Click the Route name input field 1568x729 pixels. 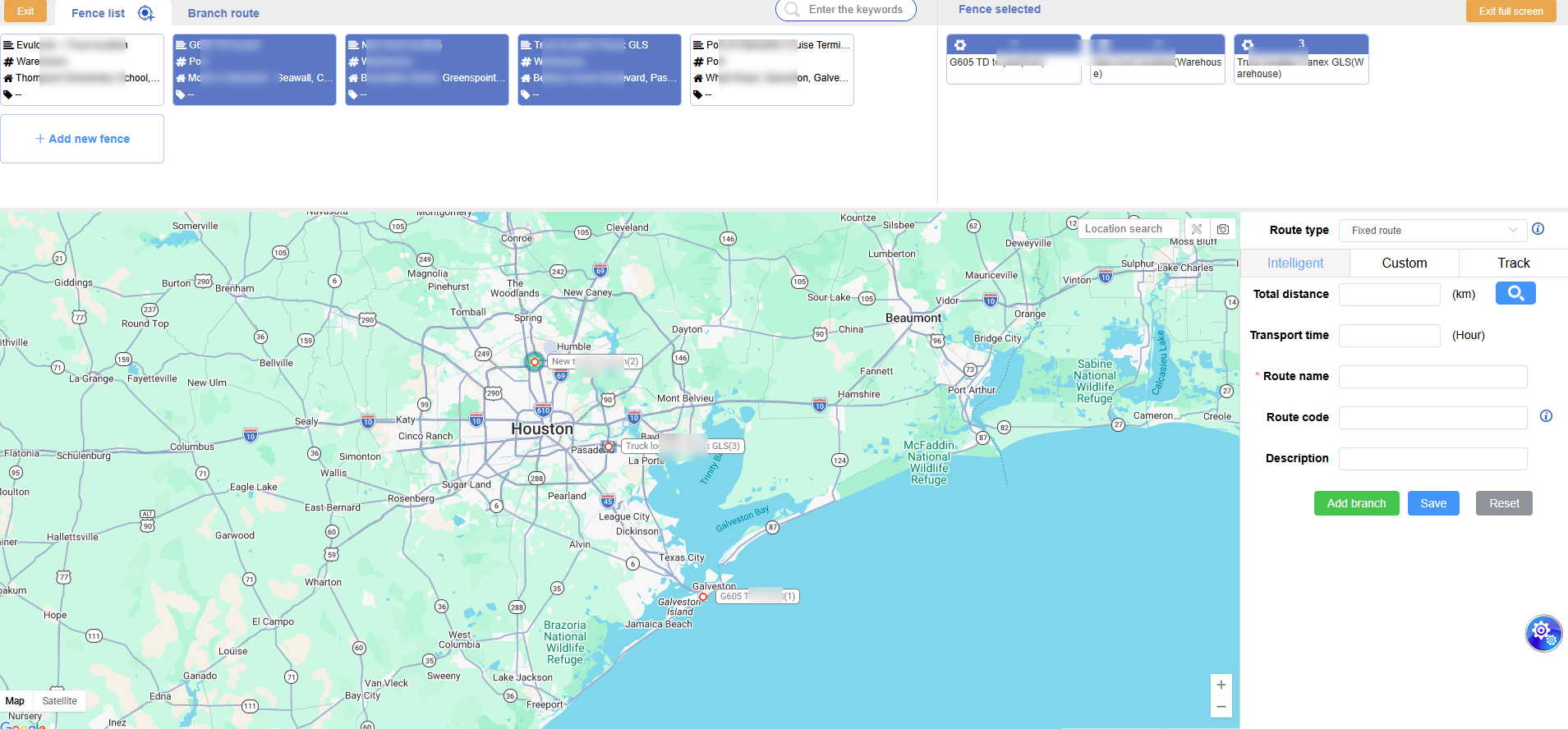pos(1432,377)
